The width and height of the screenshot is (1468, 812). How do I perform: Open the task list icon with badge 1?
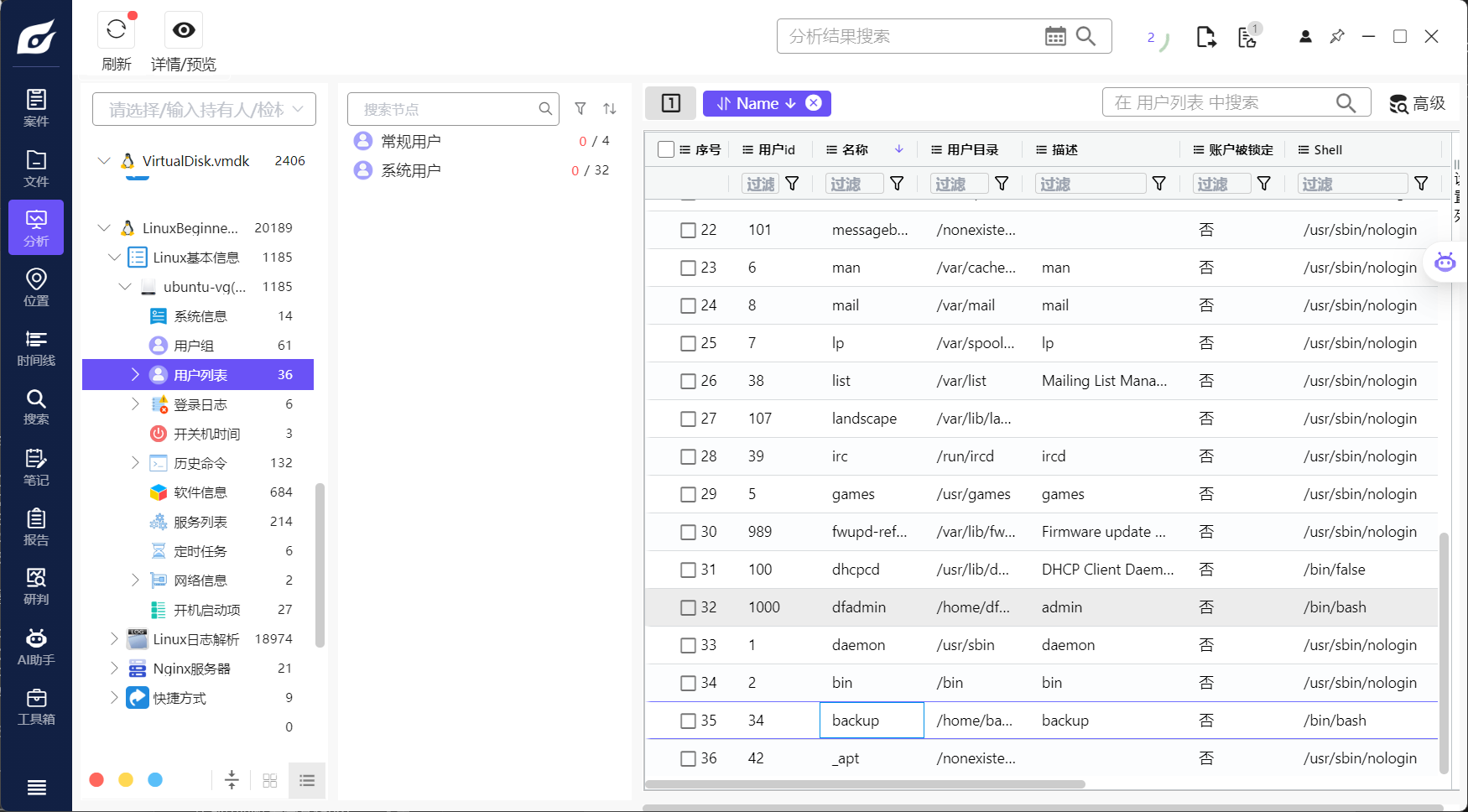(x=1248, y=36)
